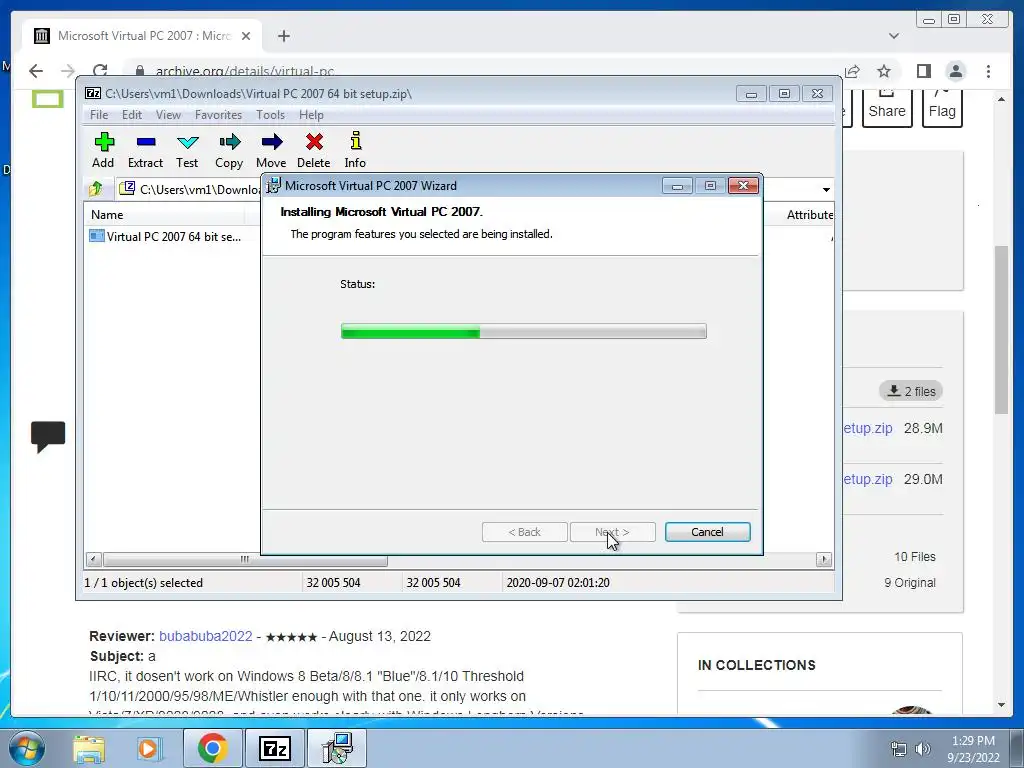
Task: Go back in Chrome
Action: coord(36,71)
